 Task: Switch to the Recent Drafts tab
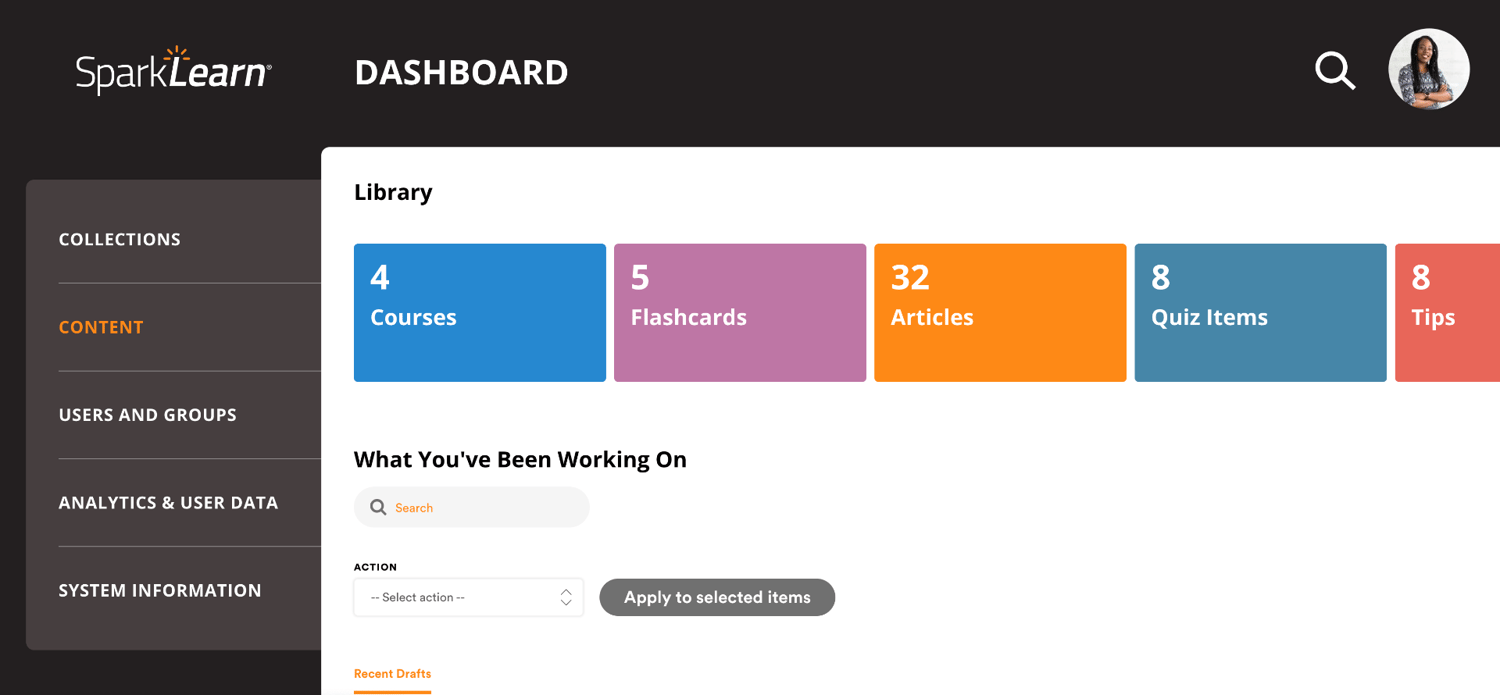[392, 673]
